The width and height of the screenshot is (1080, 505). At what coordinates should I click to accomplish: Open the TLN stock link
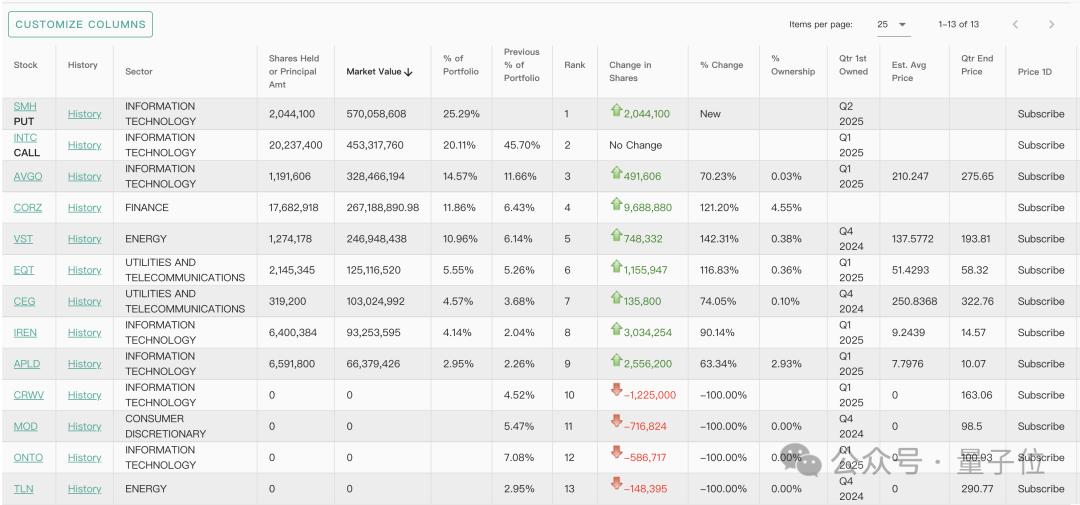tap(23, 488)
